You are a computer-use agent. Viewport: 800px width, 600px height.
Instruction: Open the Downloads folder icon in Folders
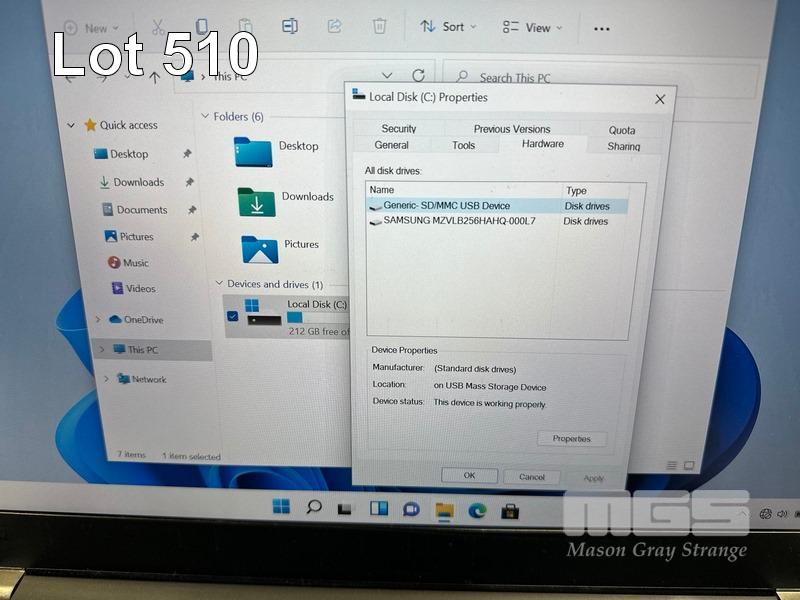pyautogui.click(x=257, y=201)
